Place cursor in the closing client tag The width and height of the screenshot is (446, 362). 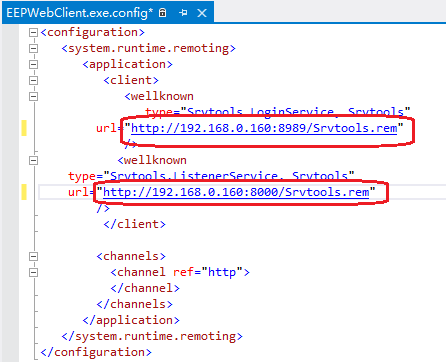point(134,224)
